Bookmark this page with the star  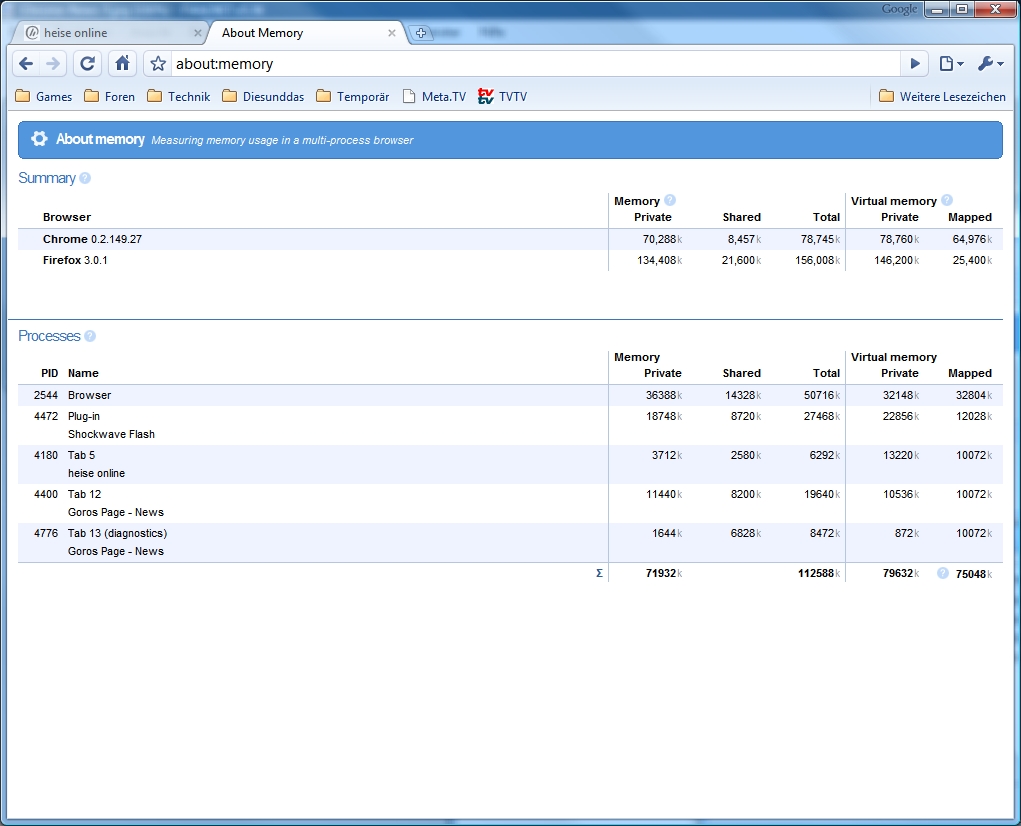tap(158, 64)
